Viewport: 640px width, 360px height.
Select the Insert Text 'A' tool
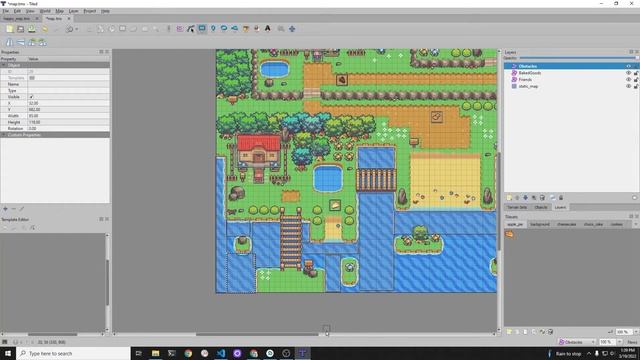(x=268, y=29)
